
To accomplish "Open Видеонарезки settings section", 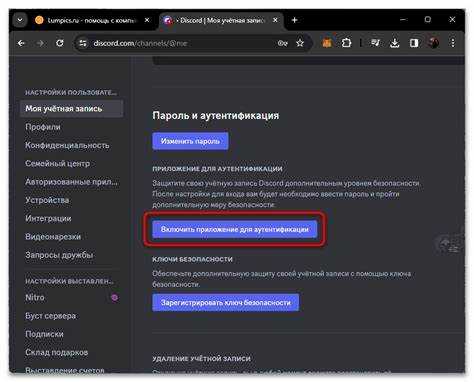I will pyautogui.click(x=53, y=237).
